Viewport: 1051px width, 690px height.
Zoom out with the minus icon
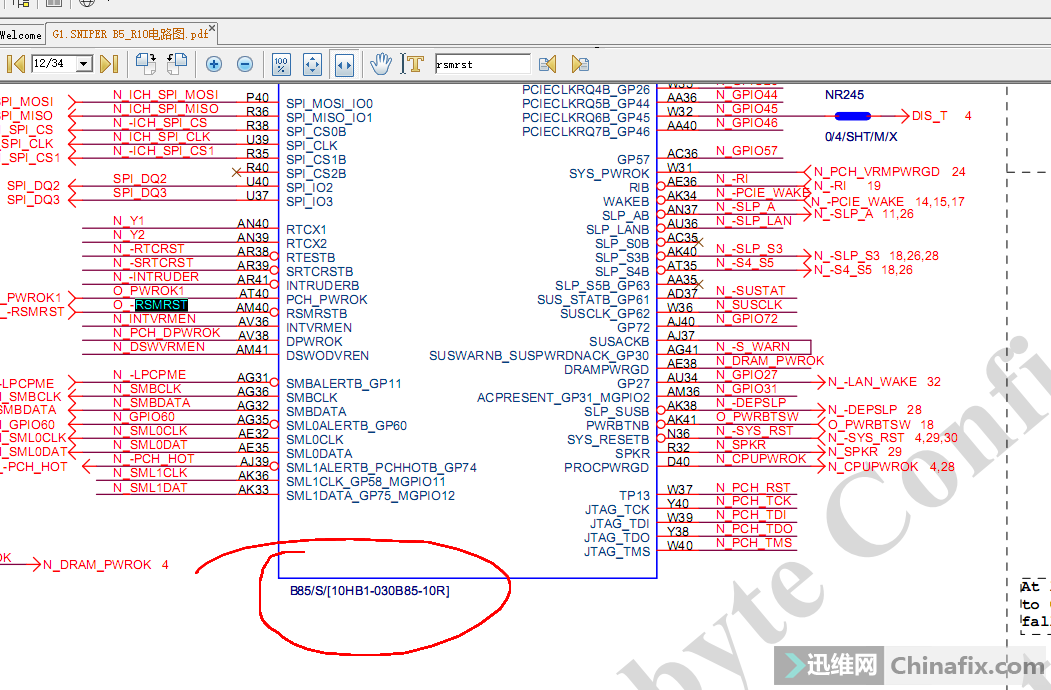point(245,64)
